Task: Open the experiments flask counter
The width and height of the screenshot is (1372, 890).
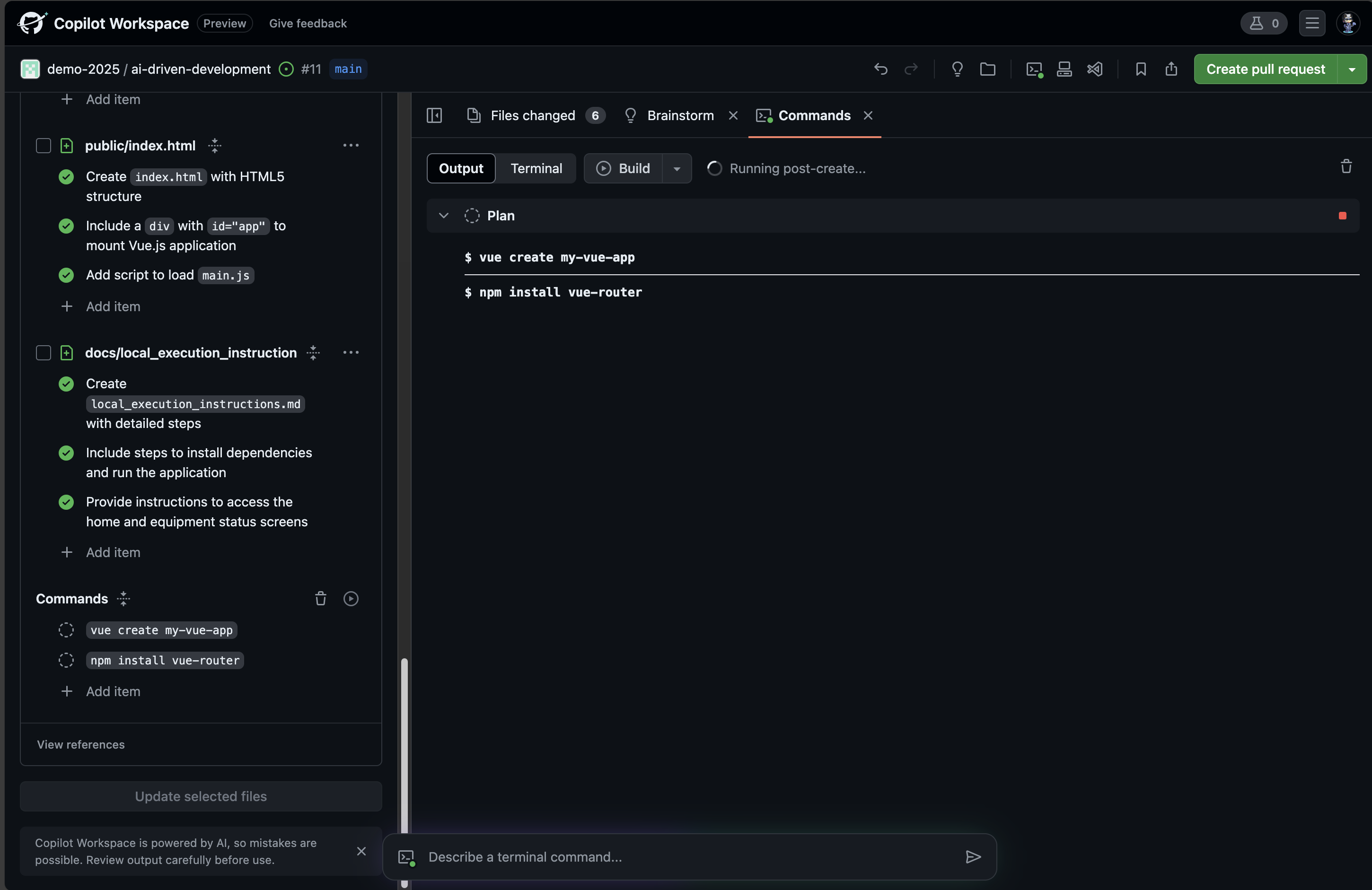Action: [x=1264, y=23]
